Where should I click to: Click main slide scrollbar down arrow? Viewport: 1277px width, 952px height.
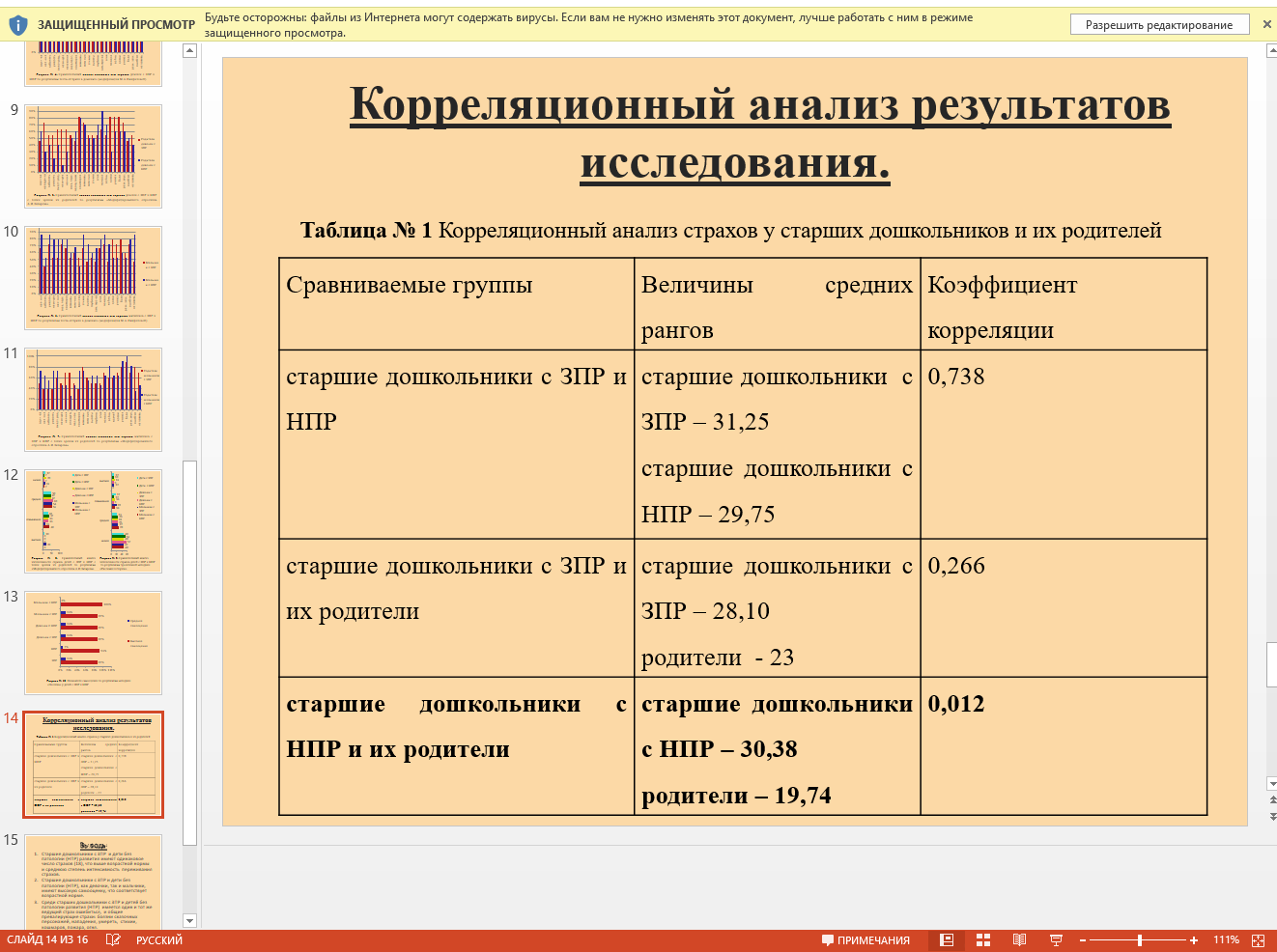point(1271,784)
